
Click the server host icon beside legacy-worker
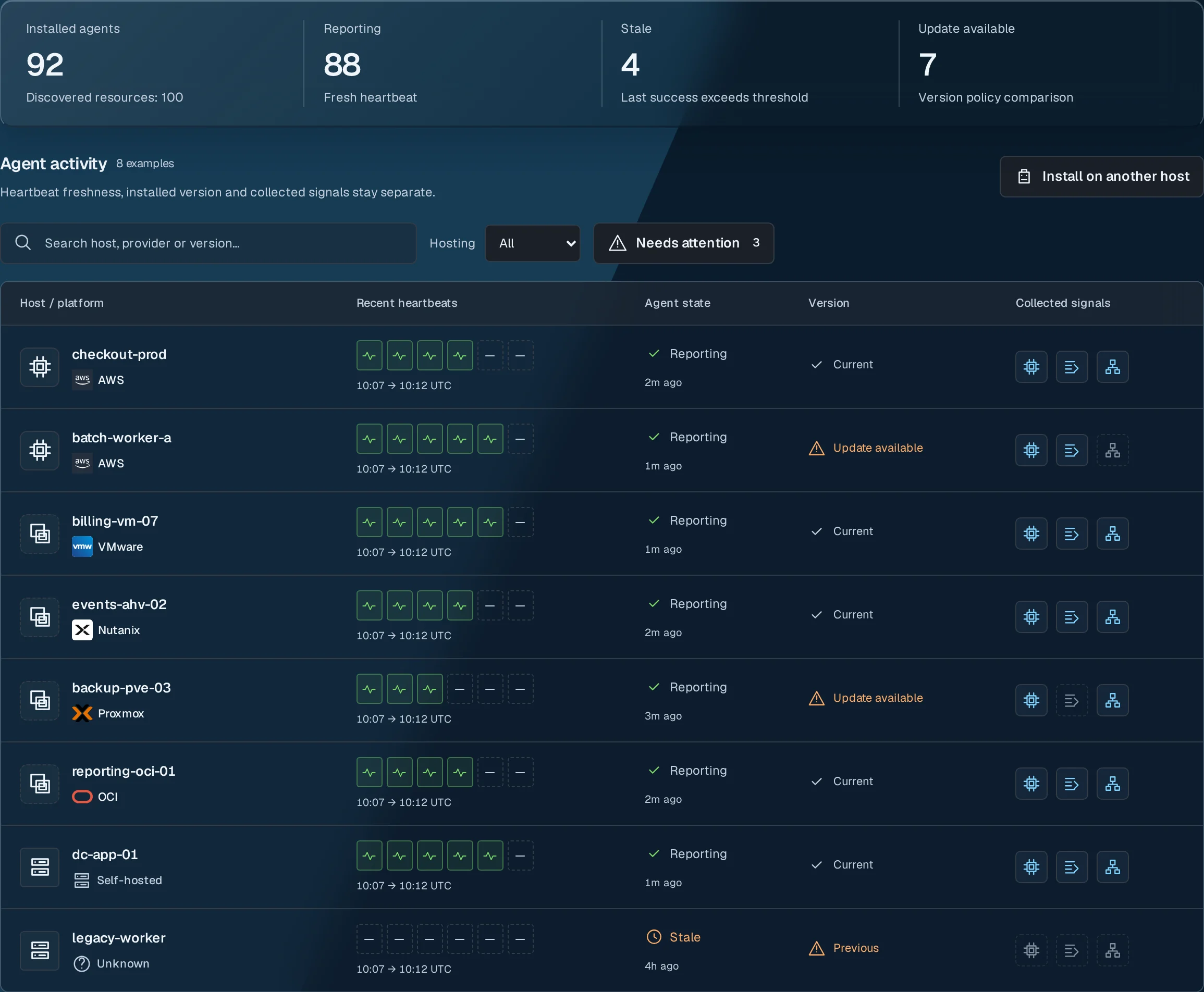(40, 951)
